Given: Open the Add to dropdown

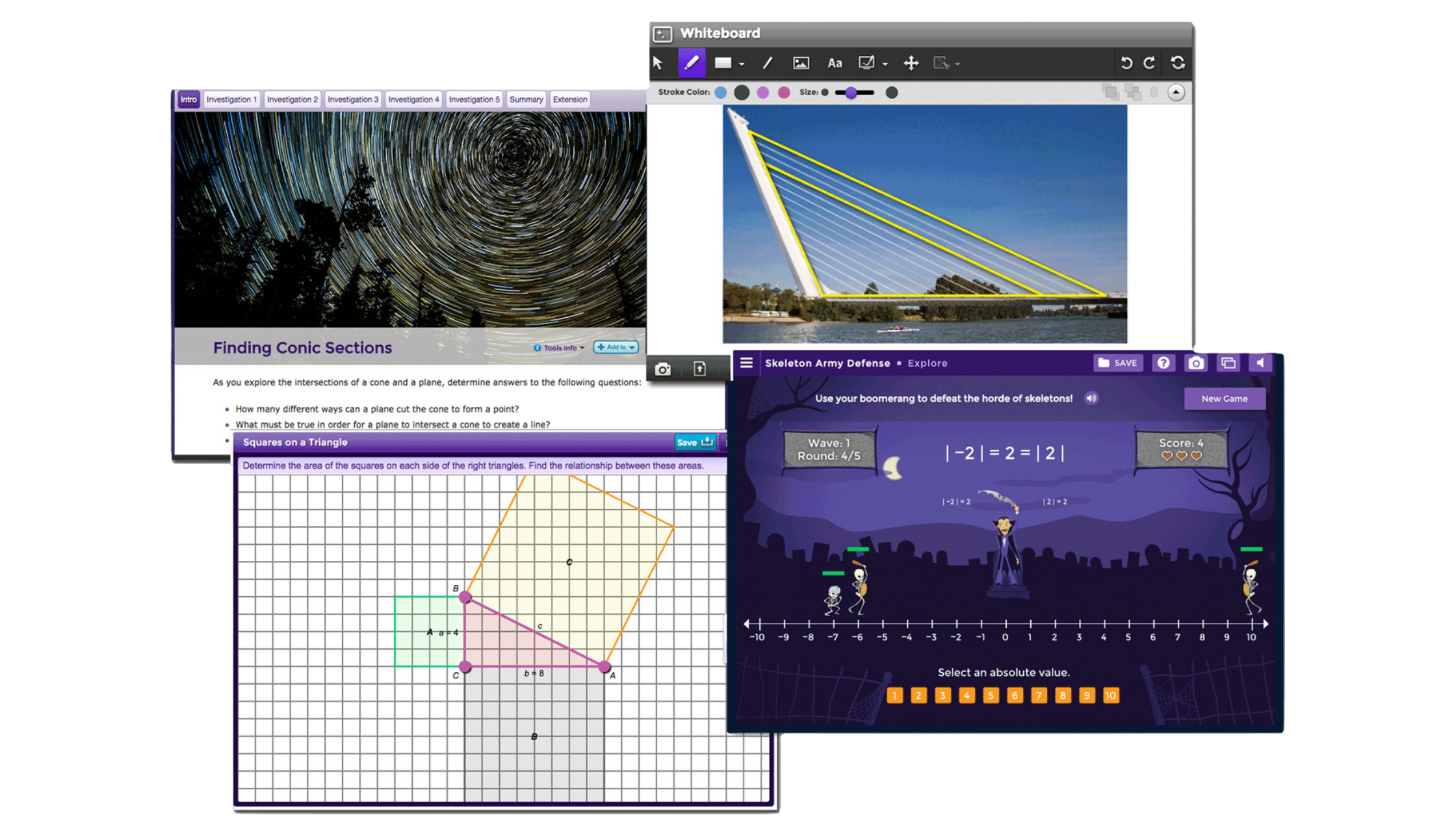Looking at the screenshot, I should tap(616, 347).
